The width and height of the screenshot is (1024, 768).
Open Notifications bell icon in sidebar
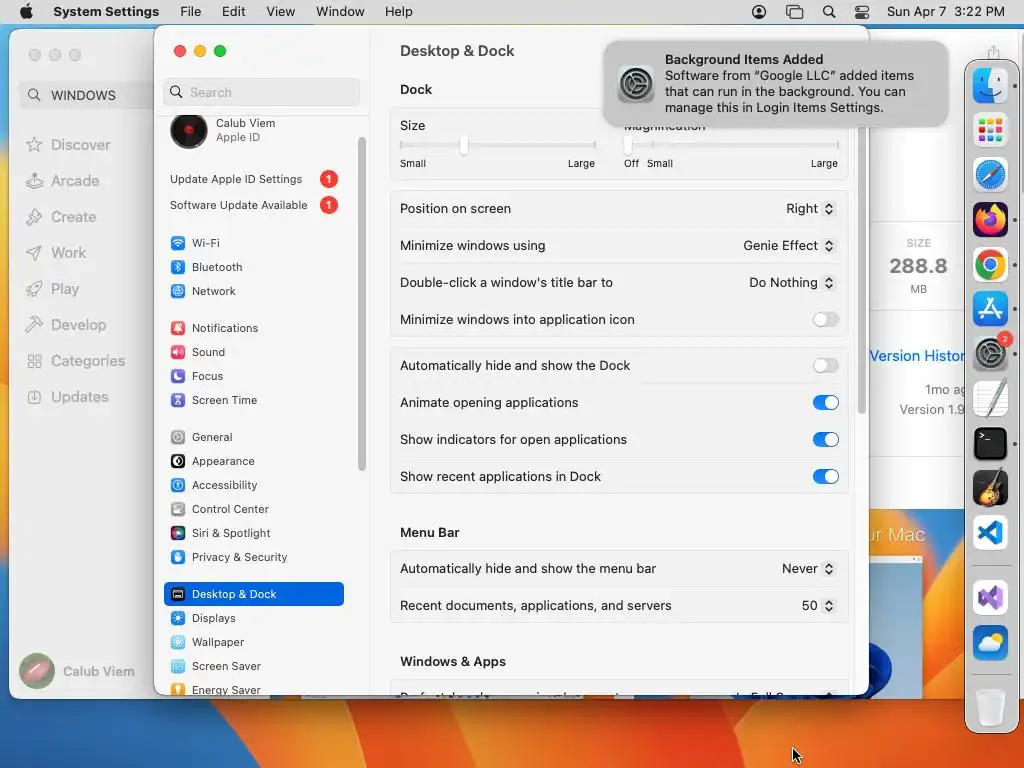pos(178,328)
